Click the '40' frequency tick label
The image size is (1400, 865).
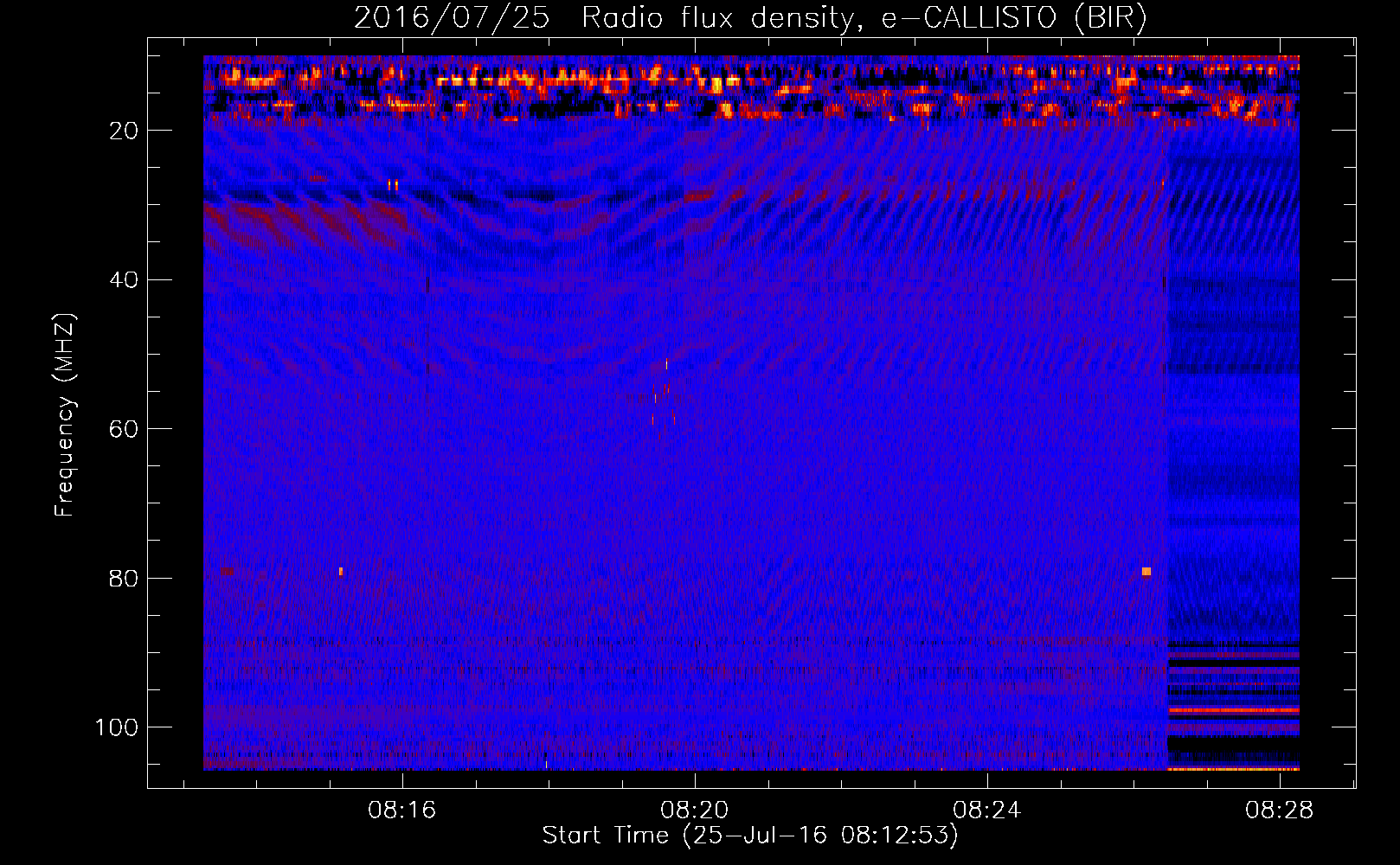coord(125,280)
